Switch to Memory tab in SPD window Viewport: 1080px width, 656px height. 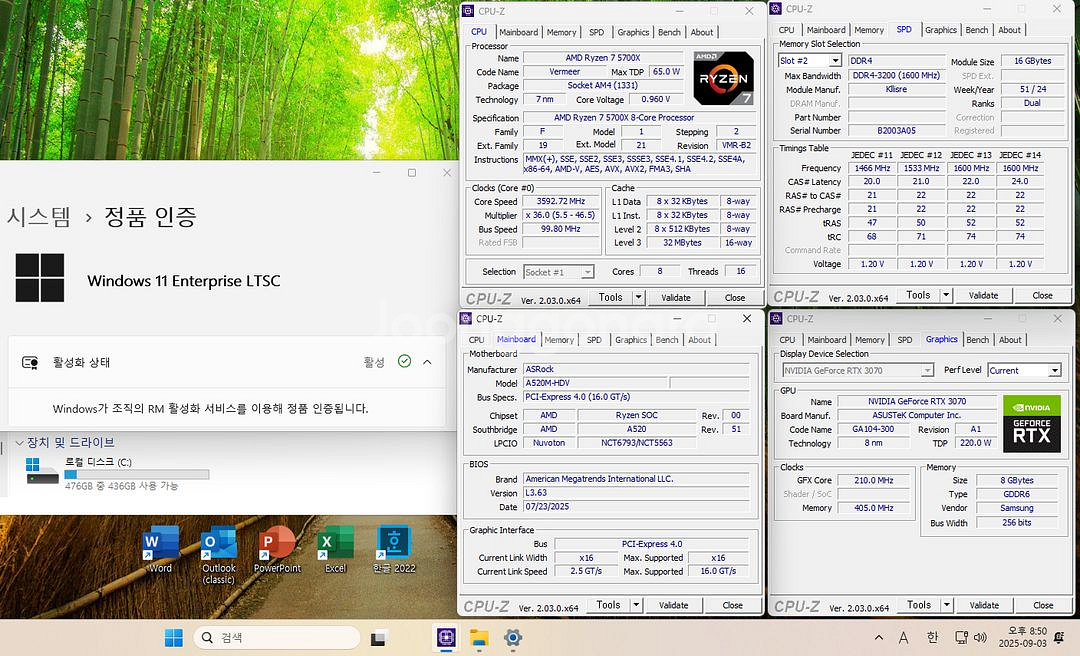tap(869, 30)
